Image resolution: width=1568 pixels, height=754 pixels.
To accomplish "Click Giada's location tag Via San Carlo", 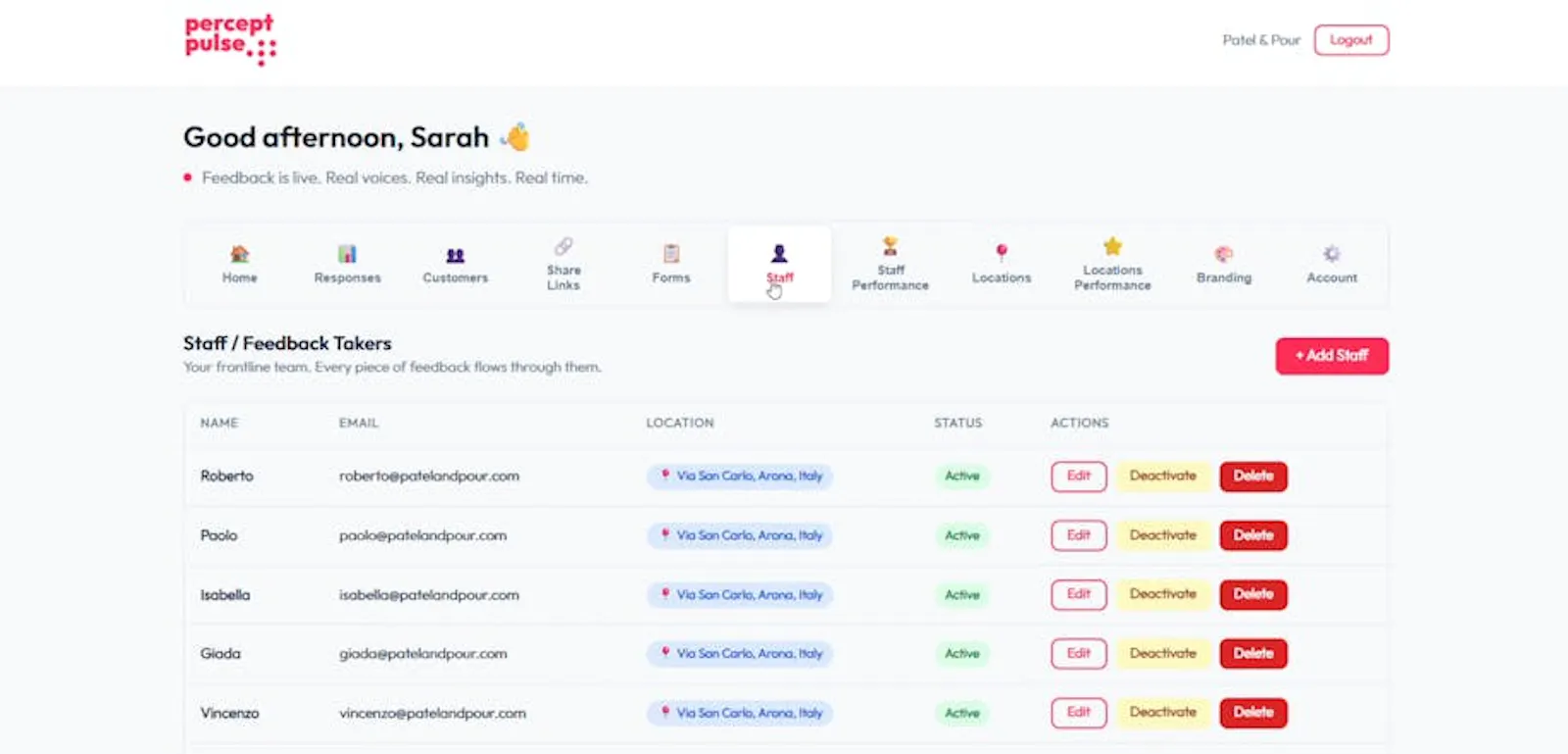I will (x=740, y=654).
